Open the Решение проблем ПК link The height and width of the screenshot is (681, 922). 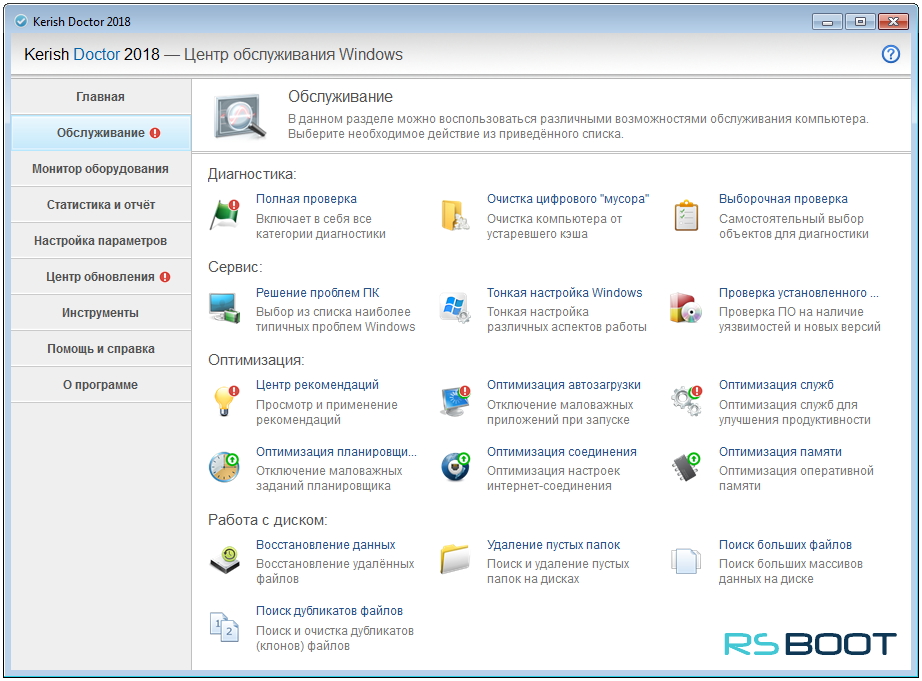(x=318, y=292)
